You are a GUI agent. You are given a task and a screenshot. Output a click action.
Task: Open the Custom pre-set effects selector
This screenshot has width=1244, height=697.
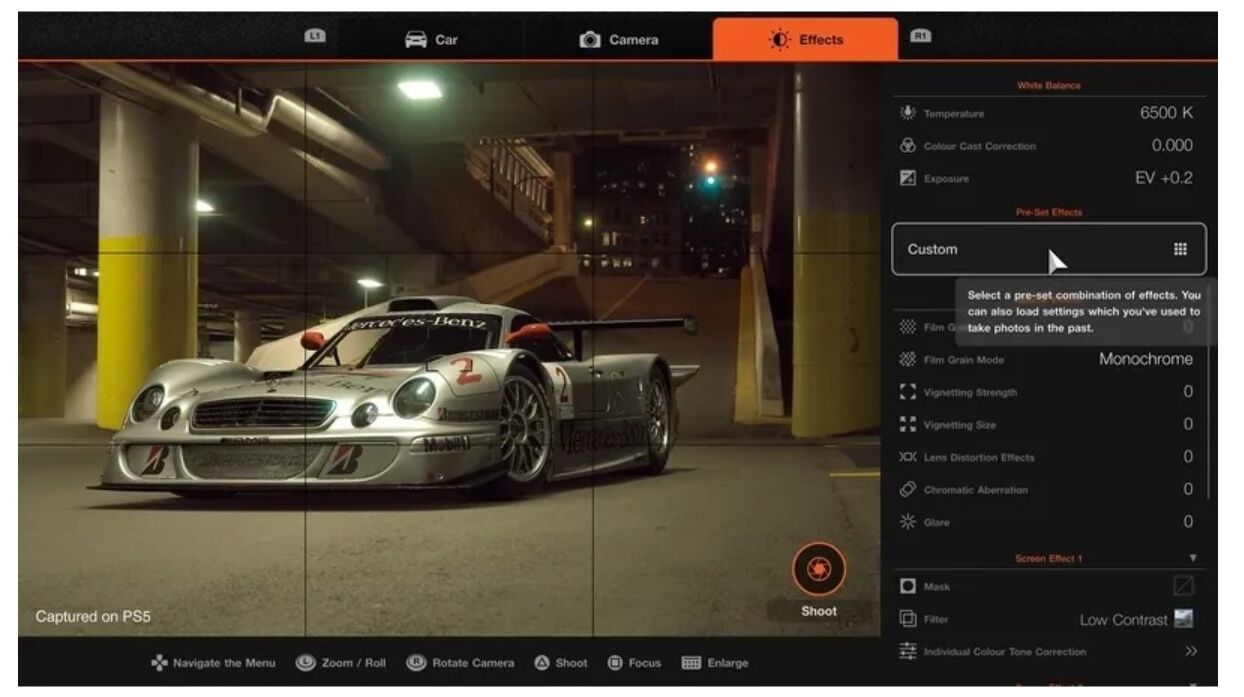[x=1048, y=249]
